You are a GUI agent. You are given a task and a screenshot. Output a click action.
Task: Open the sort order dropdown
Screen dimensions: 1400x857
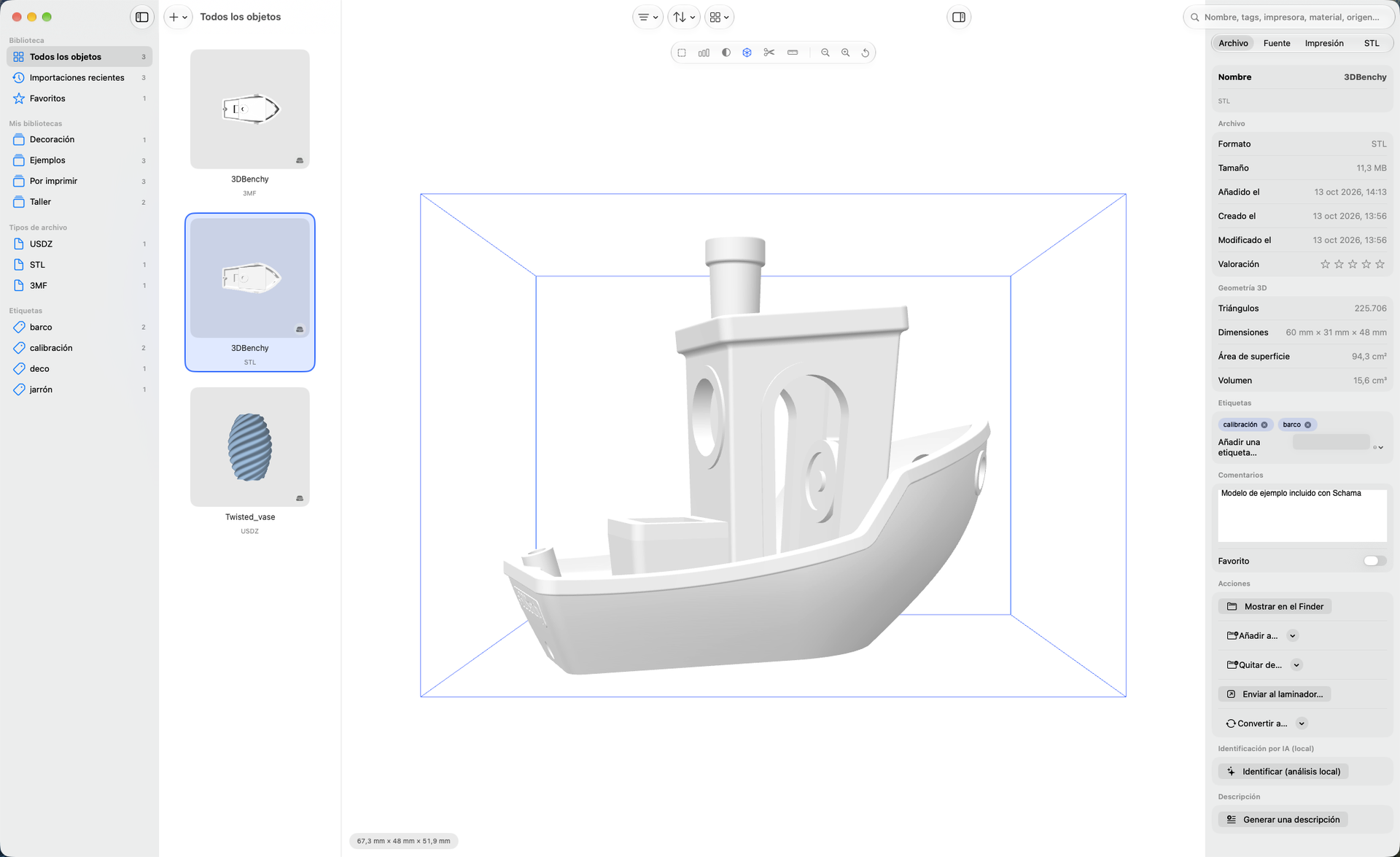[683, 17]
